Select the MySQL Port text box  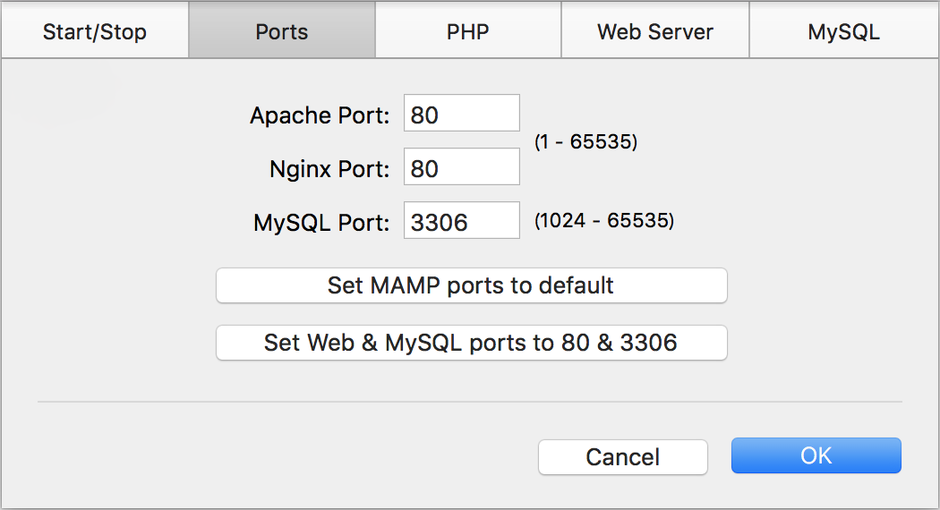[462, 222]
